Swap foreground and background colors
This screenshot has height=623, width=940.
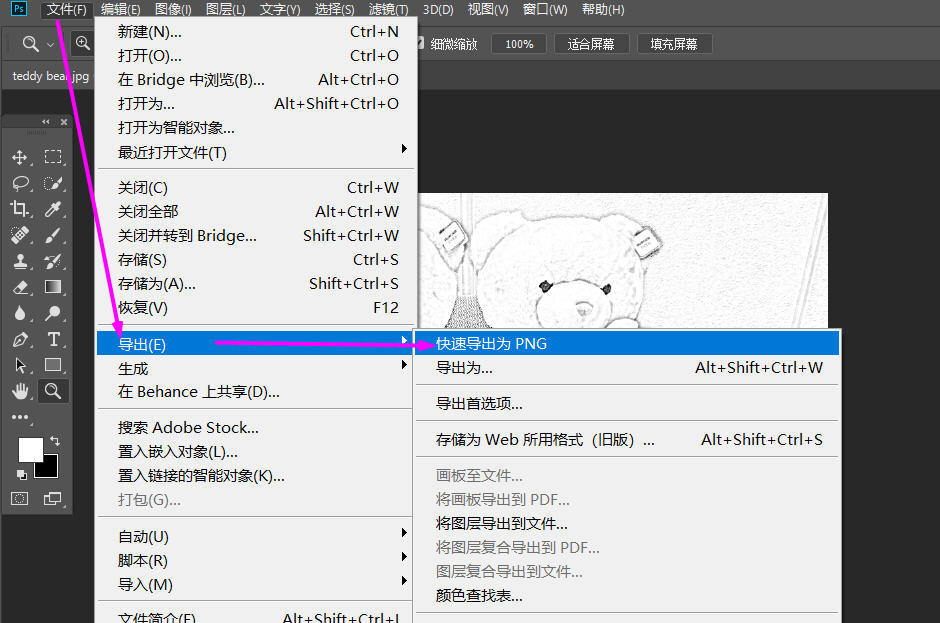[55, 441]
